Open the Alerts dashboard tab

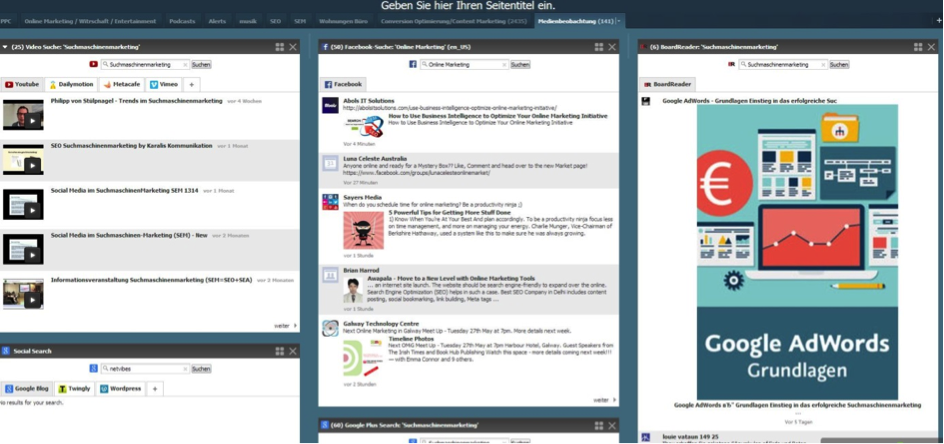217,21
